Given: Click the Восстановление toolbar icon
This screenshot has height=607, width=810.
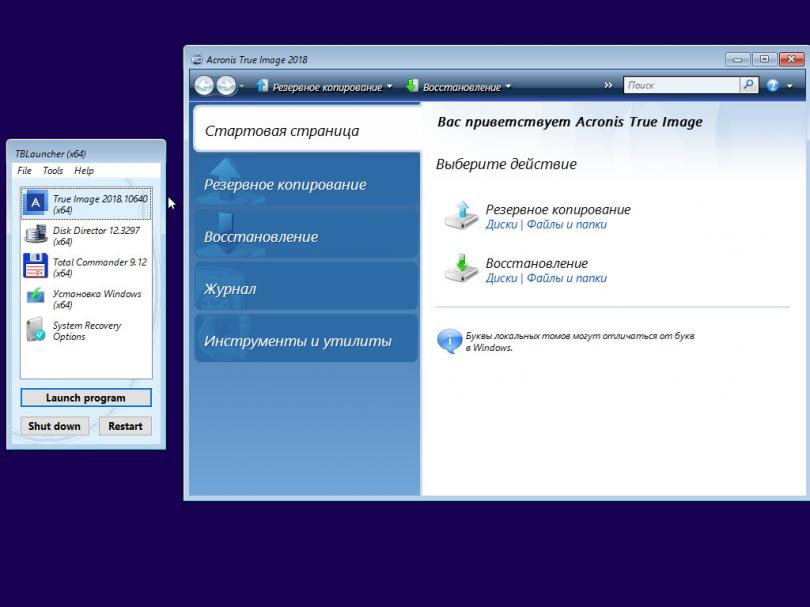Looking at the screenshot, I should 412,85.
